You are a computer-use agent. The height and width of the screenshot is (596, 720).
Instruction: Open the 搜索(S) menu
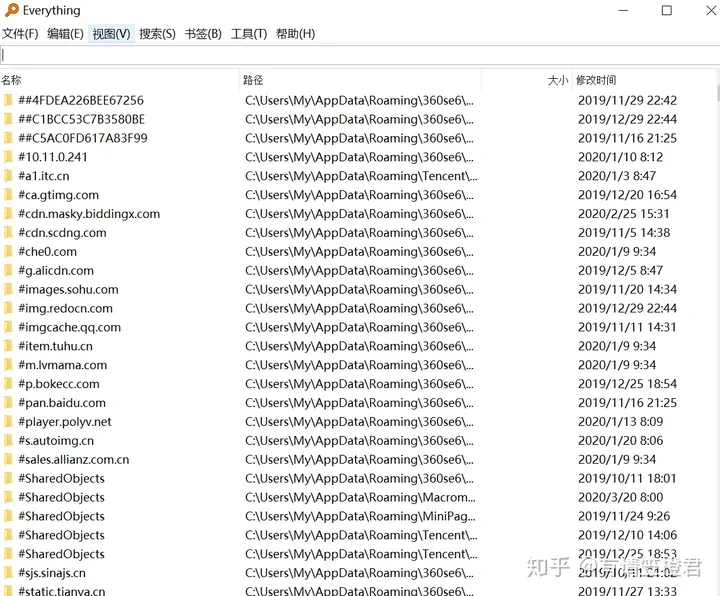click(157, 34)
